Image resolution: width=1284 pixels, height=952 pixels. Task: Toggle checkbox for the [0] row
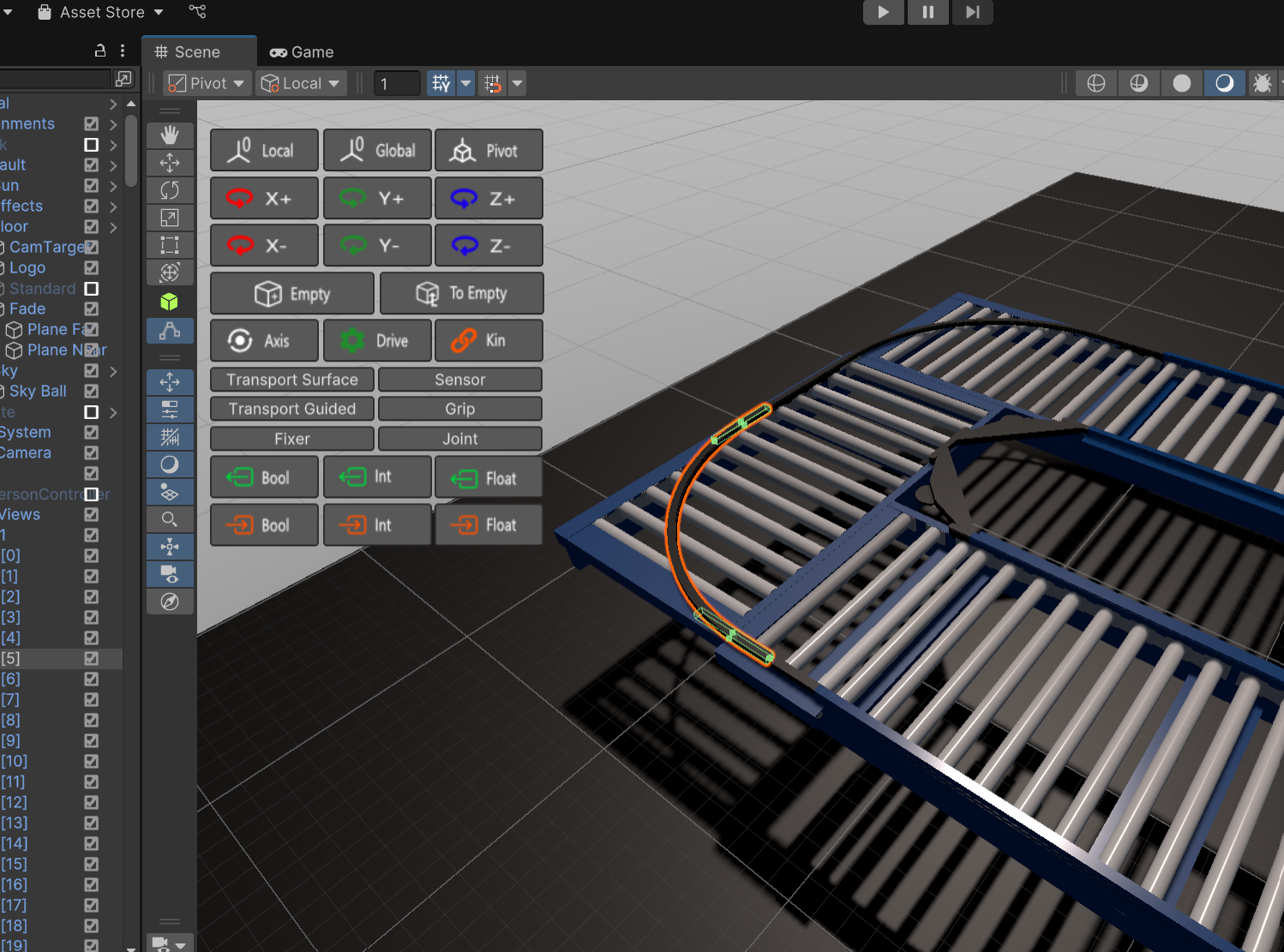click(x=92, y=556)
